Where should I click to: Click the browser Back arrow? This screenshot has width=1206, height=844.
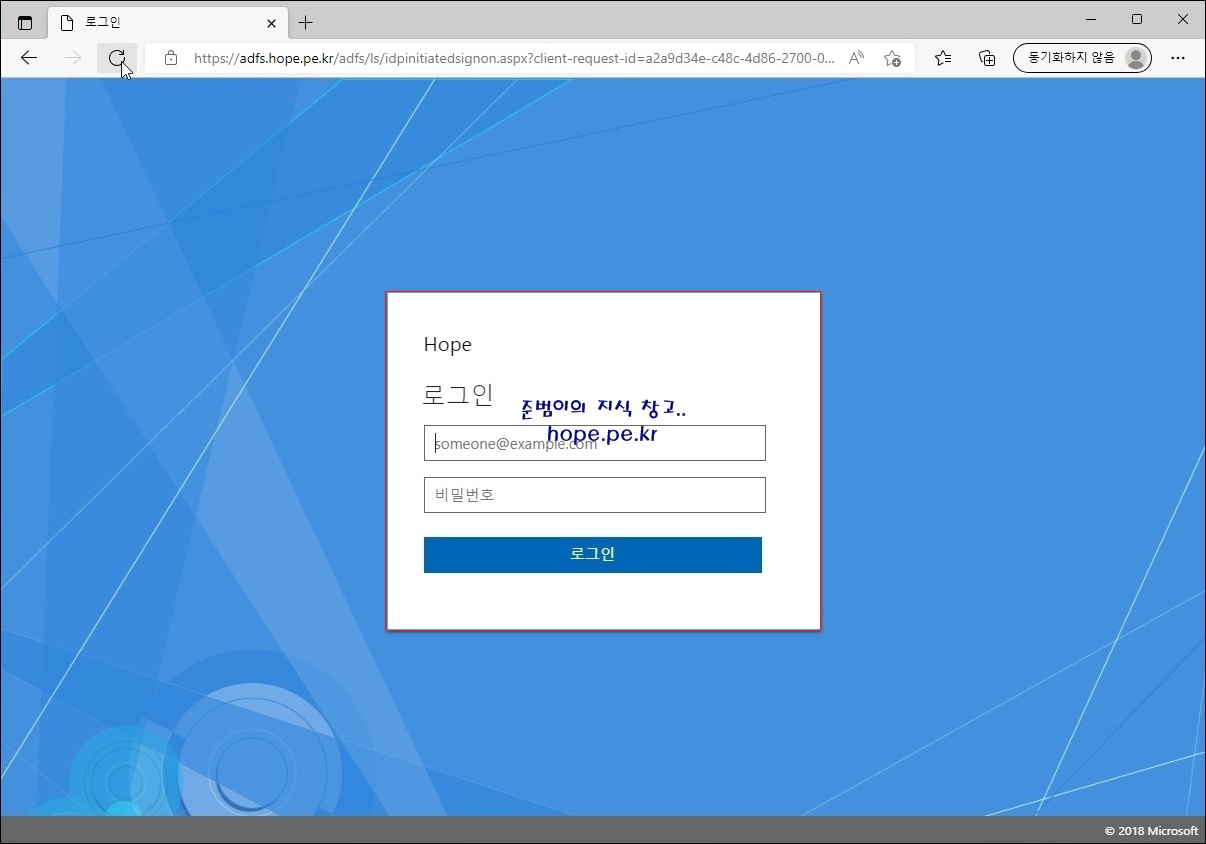coord(29,58)
